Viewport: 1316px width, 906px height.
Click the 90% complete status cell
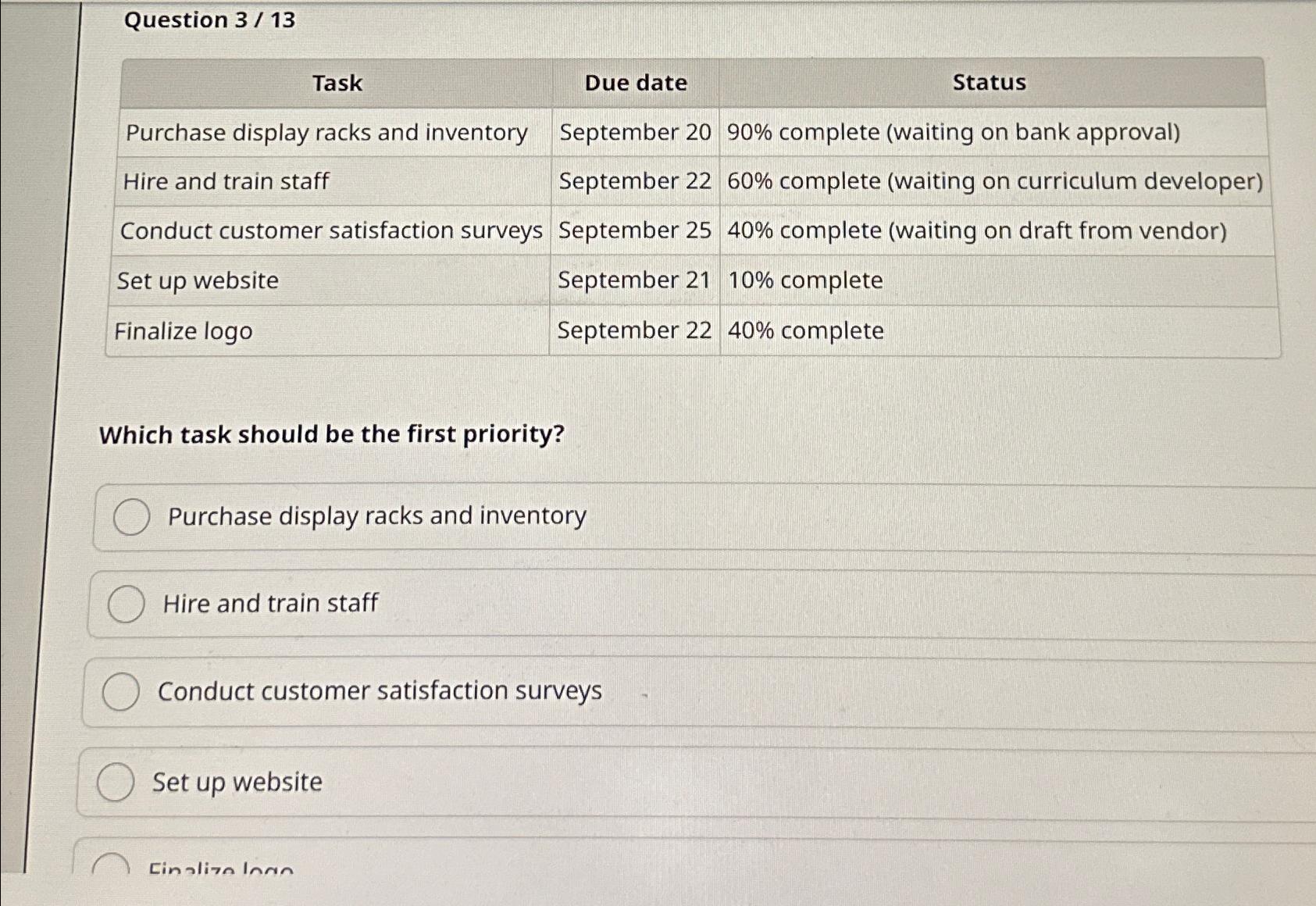tap(954, 133)
